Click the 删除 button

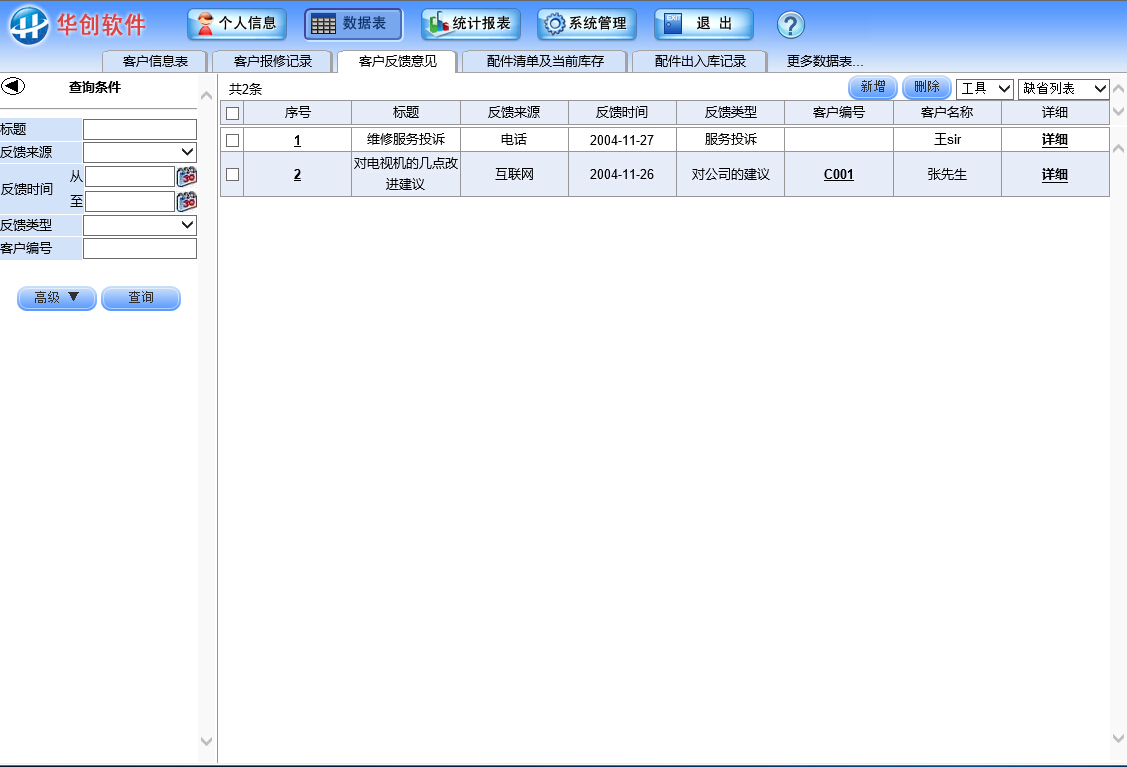pyautogui.click(x=926, y=87)
